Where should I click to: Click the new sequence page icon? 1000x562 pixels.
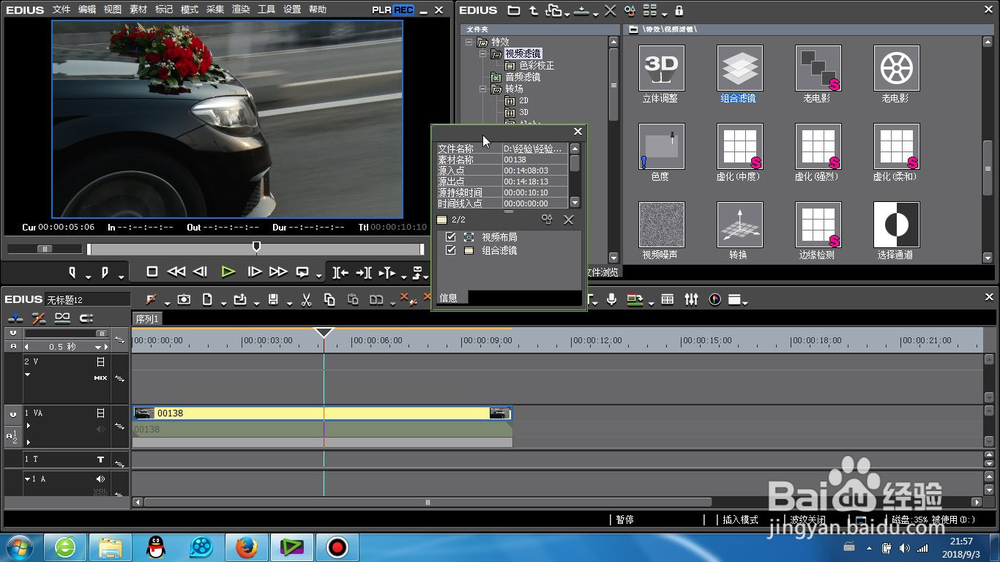207,299
